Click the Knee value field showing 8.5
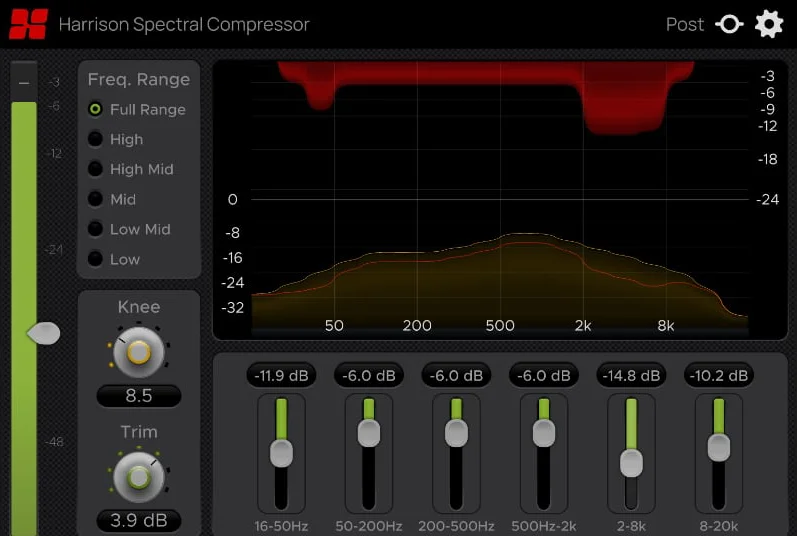 pyautogui.click(x=139, y=396)
